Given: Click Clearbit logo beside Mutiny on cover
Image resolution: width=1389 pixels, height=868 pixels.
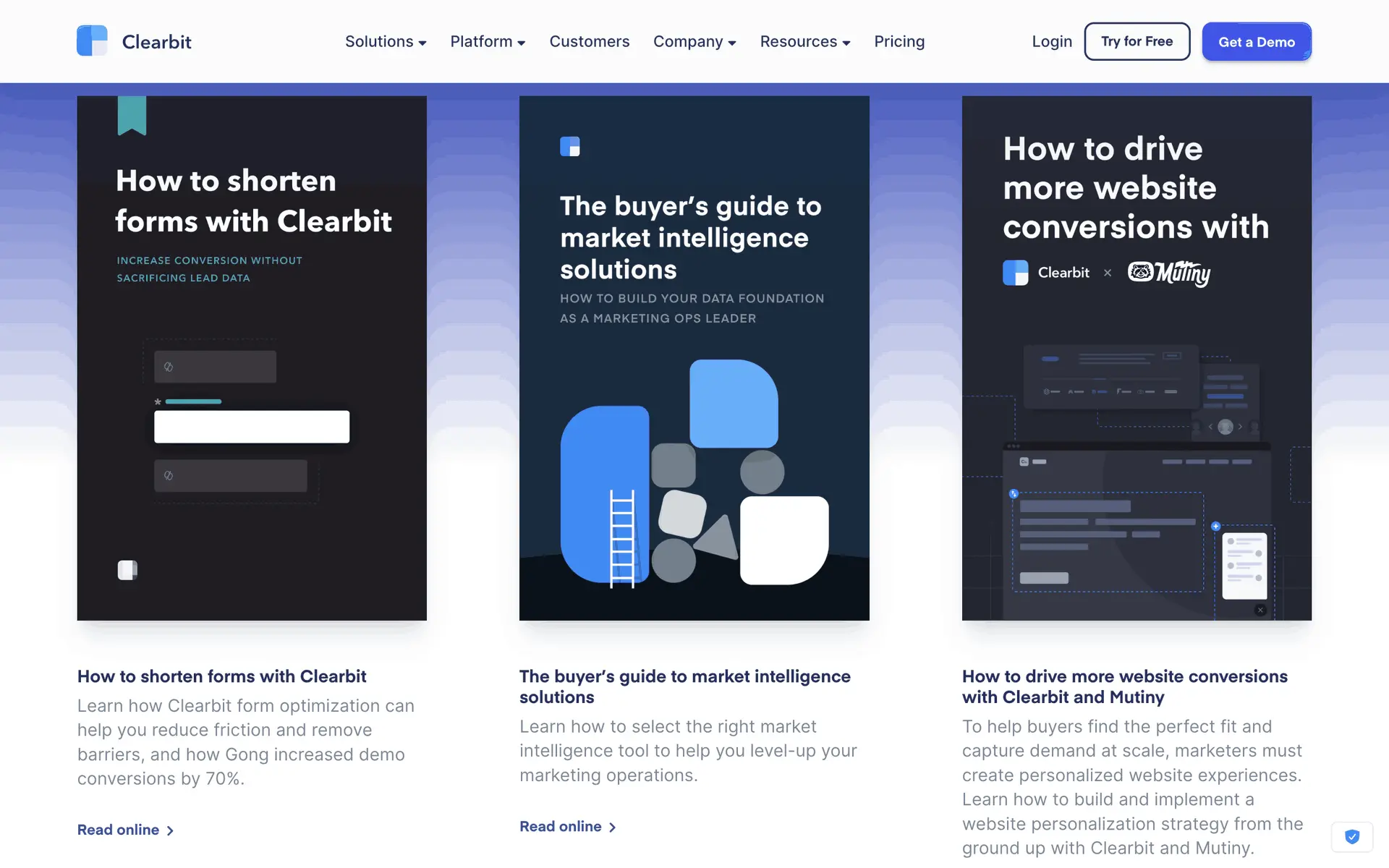Looking at the screenshot, I should coord(1046,273).
